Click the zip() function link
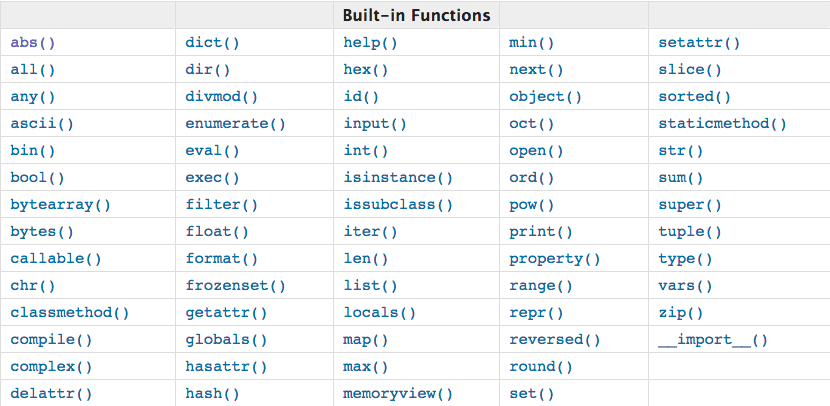The image size is (830, 406). point(681,313)
